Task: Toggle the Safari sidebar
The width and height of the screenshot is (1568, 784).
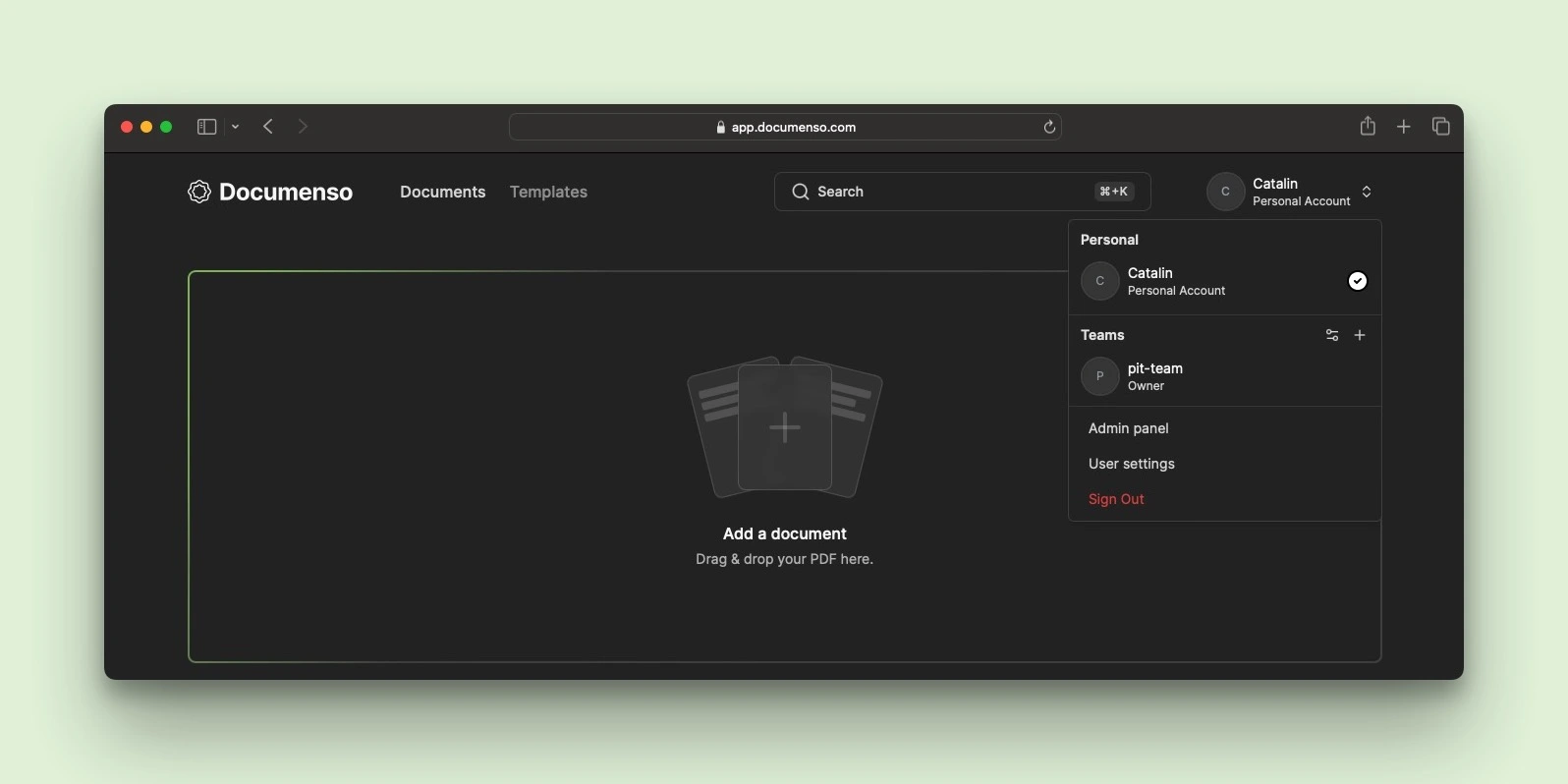Action: [x=206, y=127]
